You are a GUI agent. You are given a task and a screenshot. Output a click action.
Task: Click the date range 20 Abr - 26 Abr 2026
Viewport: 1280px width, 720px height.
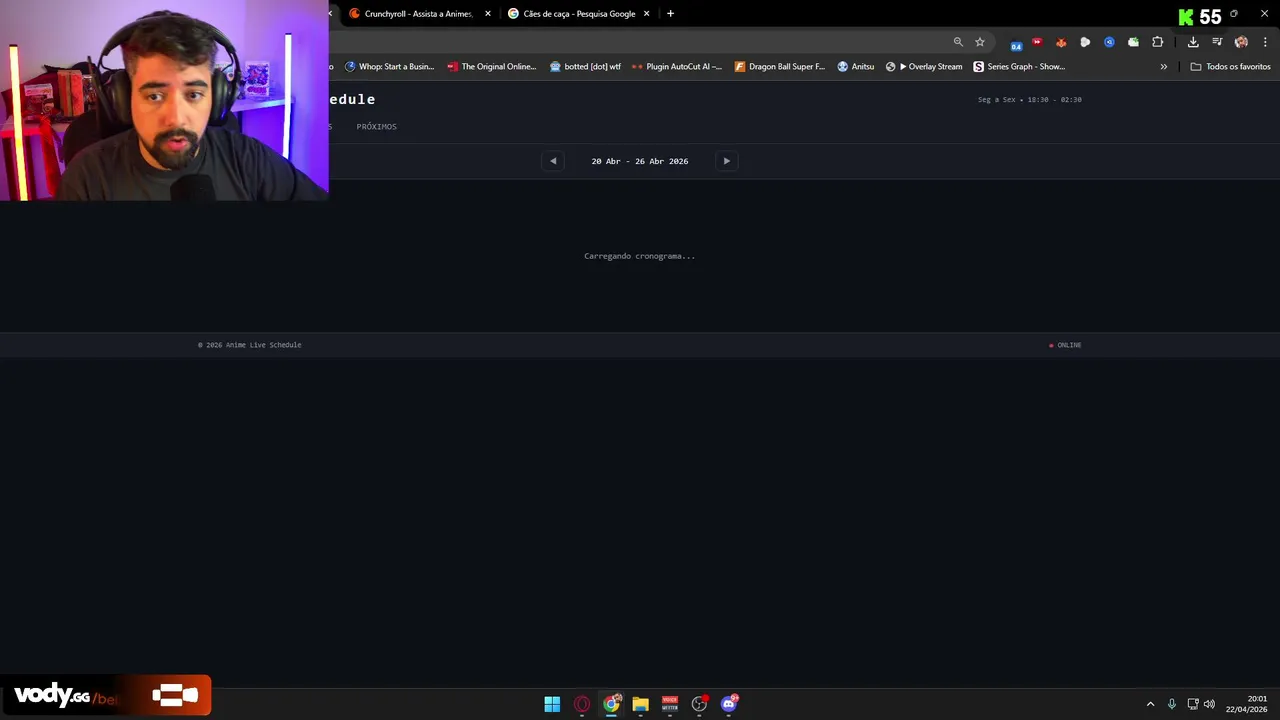pos(640,161)
